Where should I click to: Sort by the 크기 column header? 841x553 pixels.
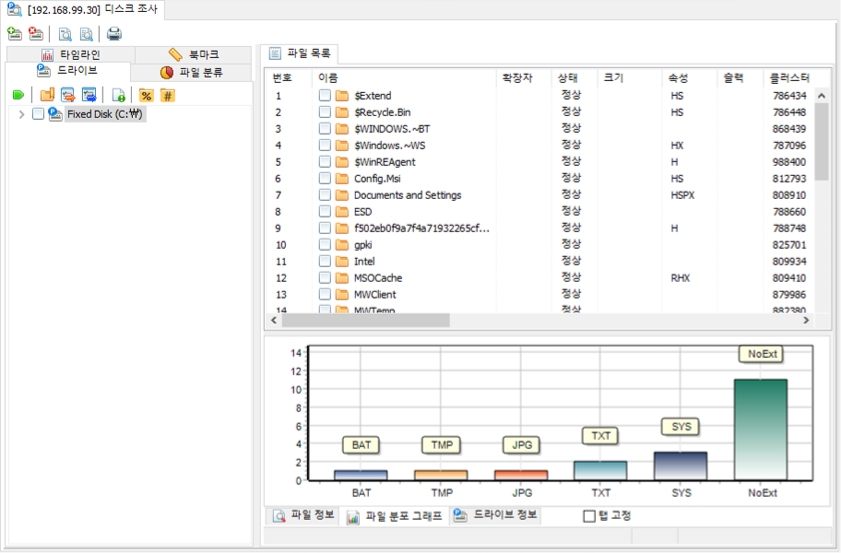[629, 78]
